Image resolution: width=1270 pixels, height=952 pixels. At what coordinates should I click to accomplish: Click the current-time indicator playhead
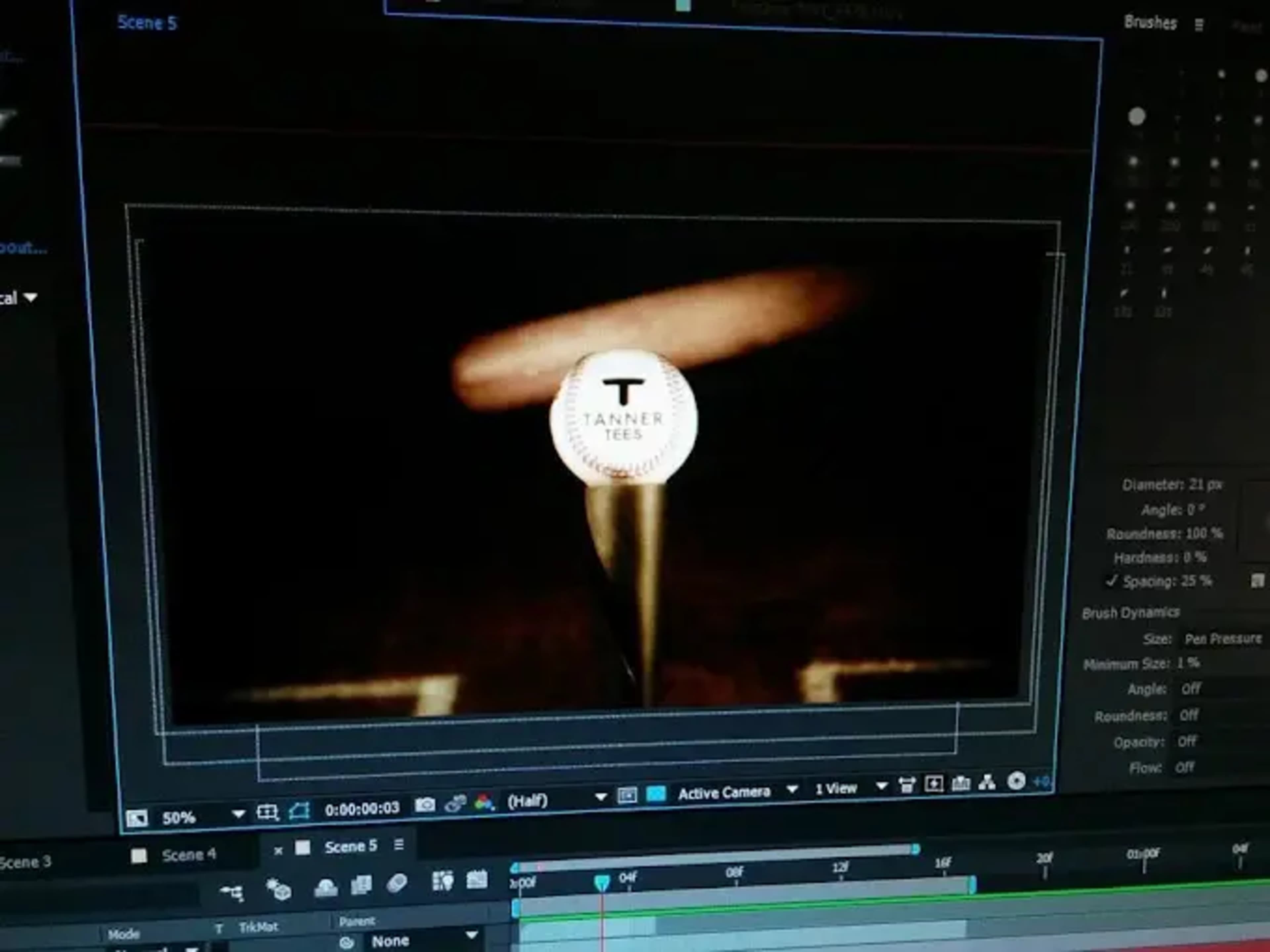[x=601, y=883]
